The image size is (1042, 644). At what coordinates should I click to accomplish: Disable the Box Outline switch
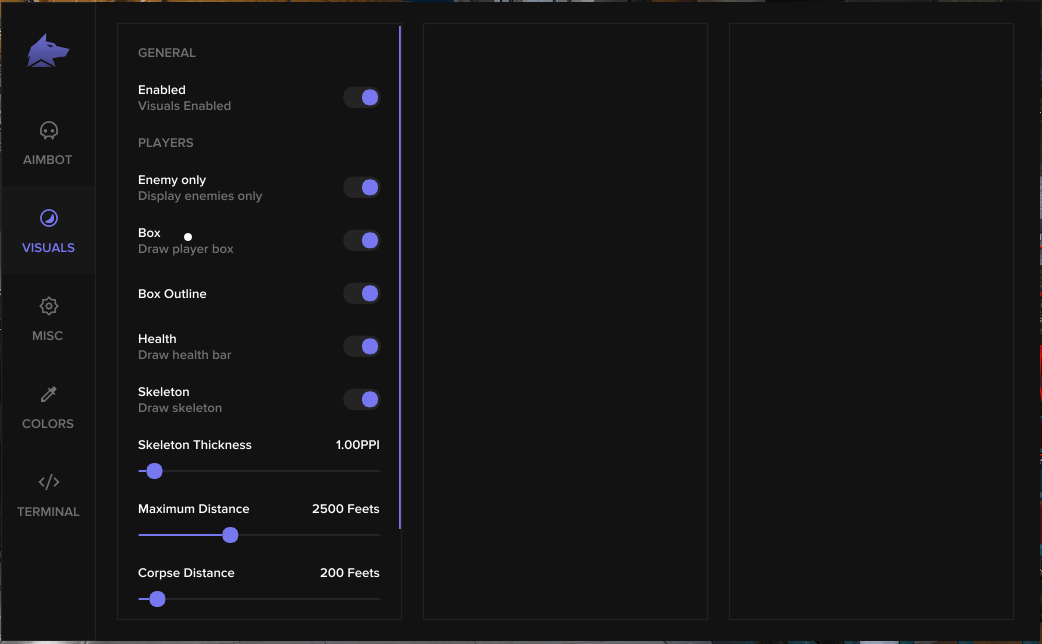361,293
